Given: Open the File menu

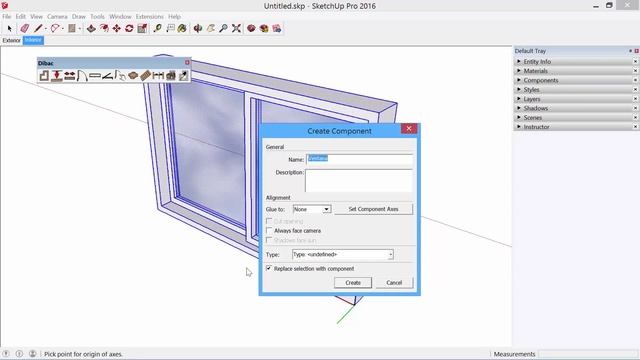Looking at the screenshot, I should (x=7, y=16).
